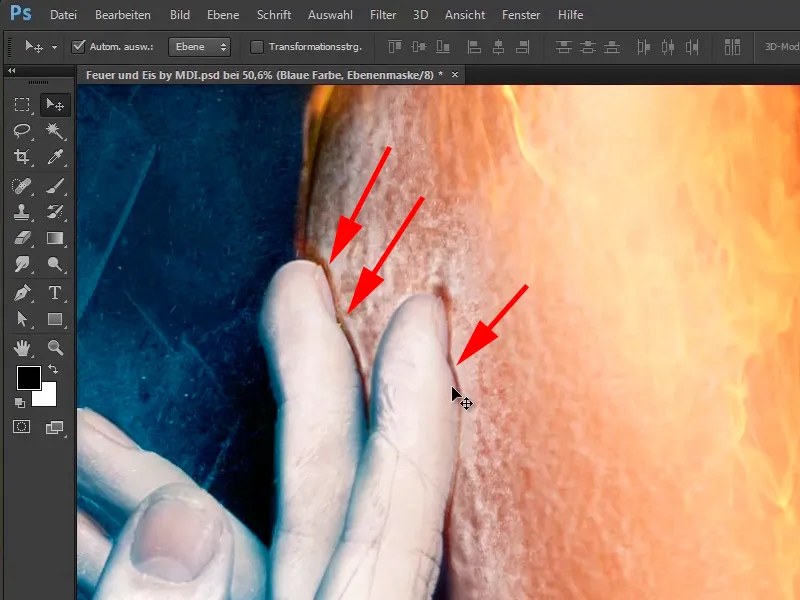The height and width of the screenshot is (600, 800).
Task: Open the 3D menu
Action: (420, 15)
